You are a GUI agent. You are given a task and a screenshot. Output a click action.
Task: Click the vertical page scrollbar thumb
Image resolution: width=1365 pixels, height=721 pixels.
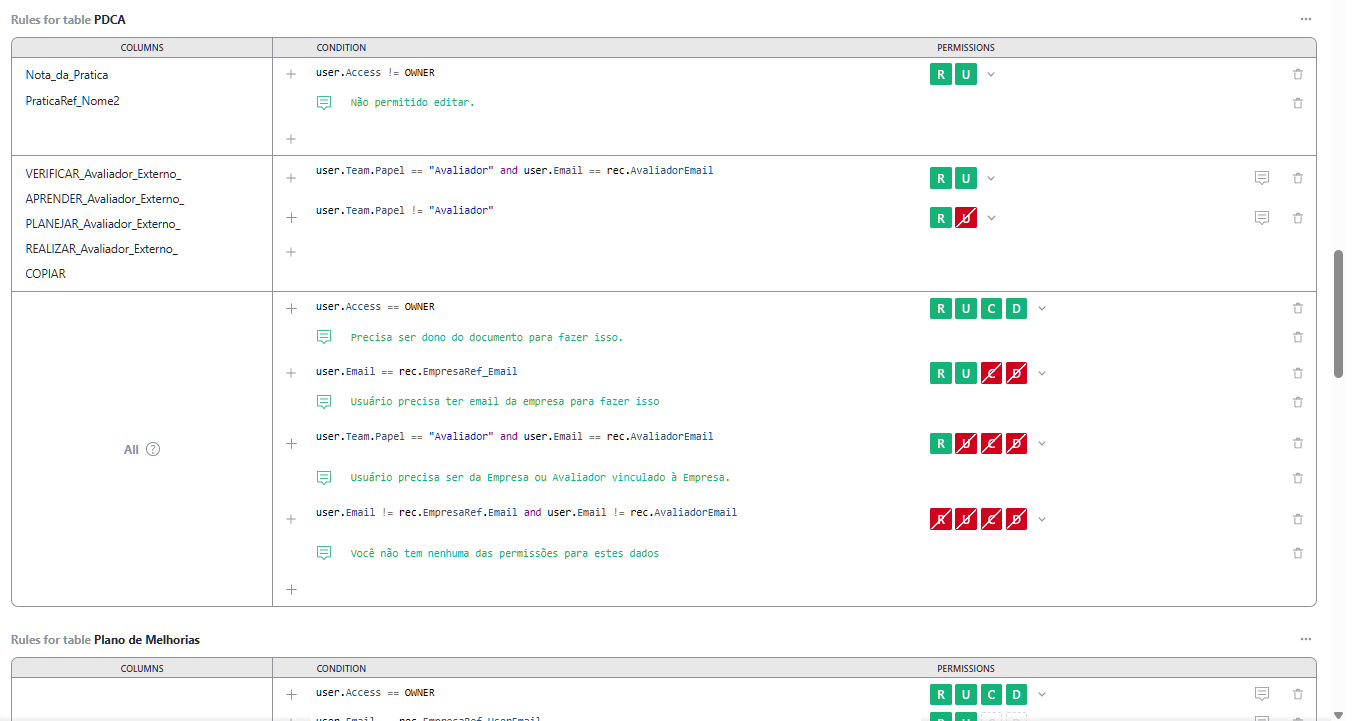click(1338, 313)
